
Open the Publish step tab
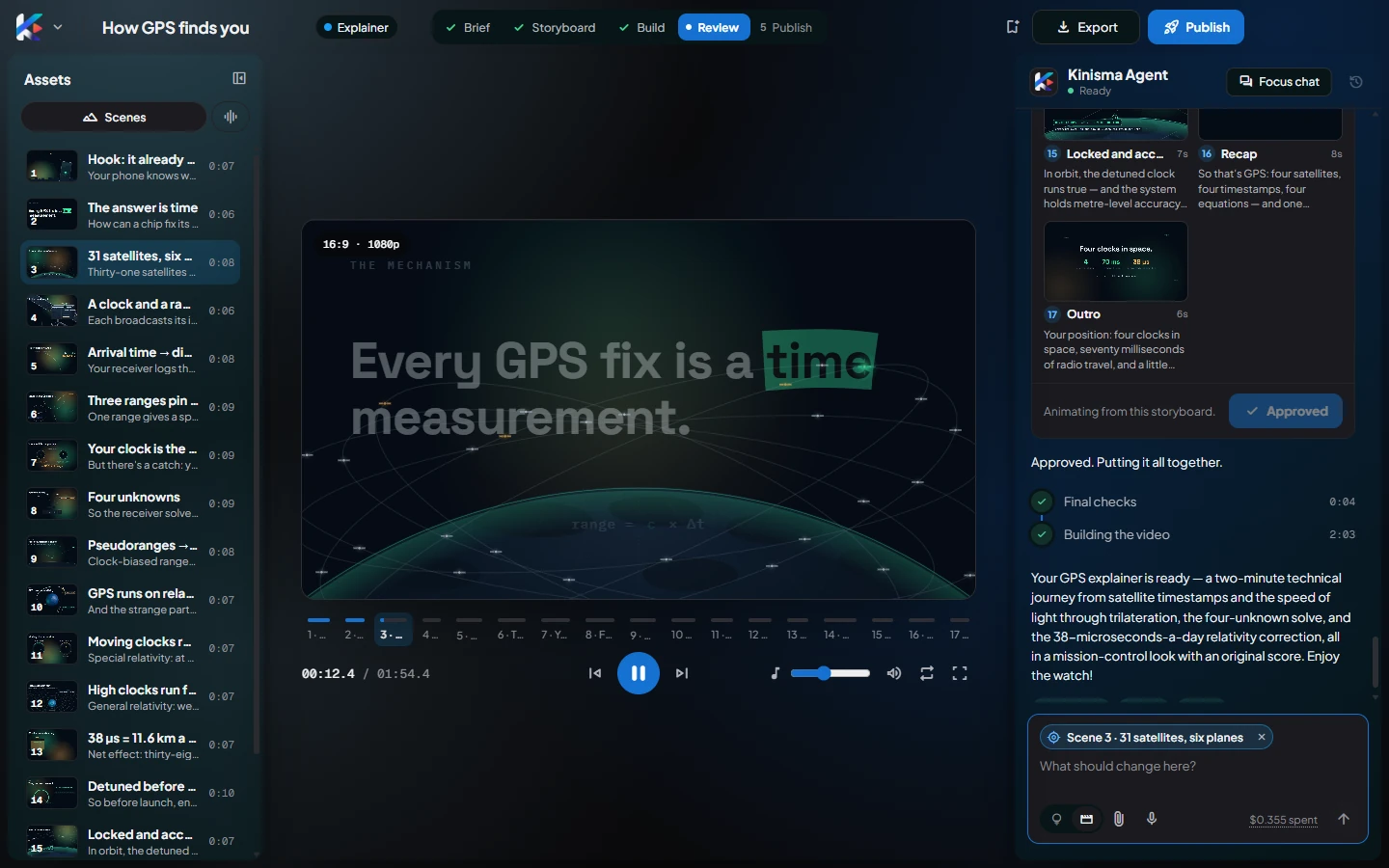[x=786, y=27]
